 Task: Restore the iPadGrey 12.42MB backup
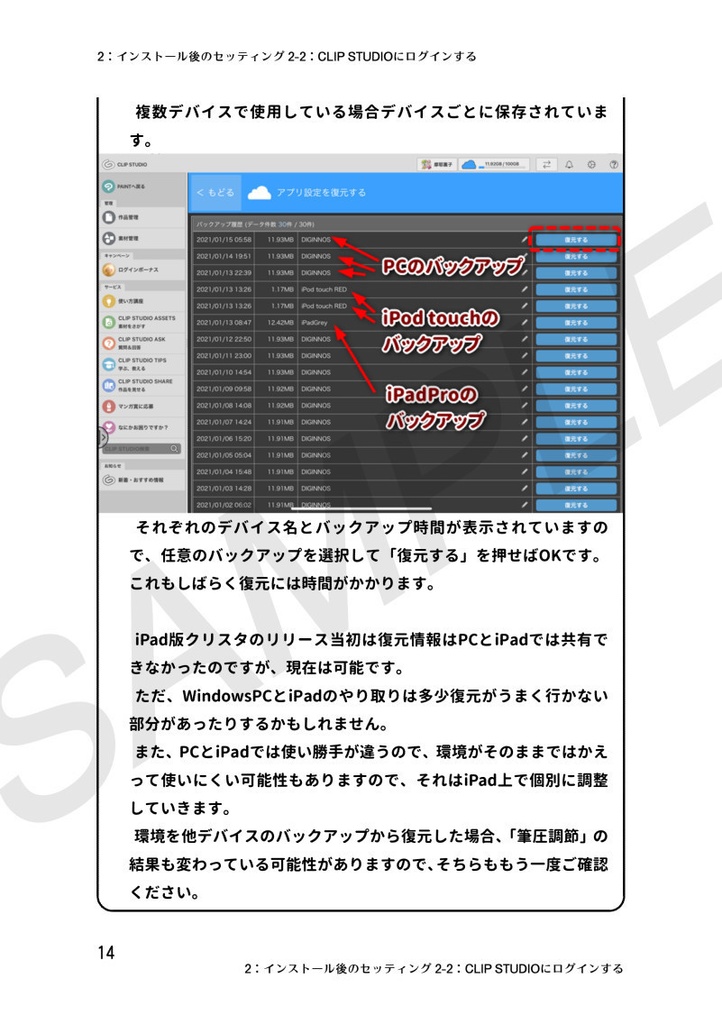pos(575,323)
